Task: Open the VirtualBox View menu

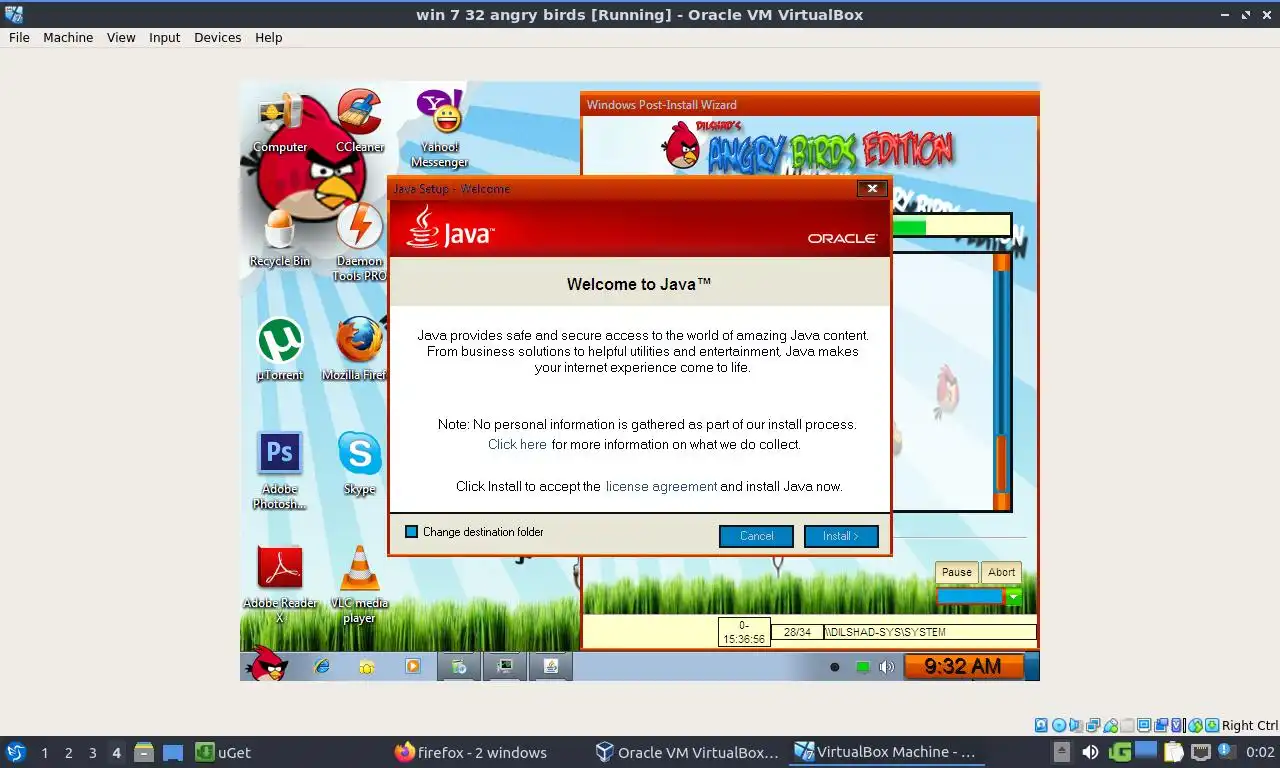Action: (121, 37)
